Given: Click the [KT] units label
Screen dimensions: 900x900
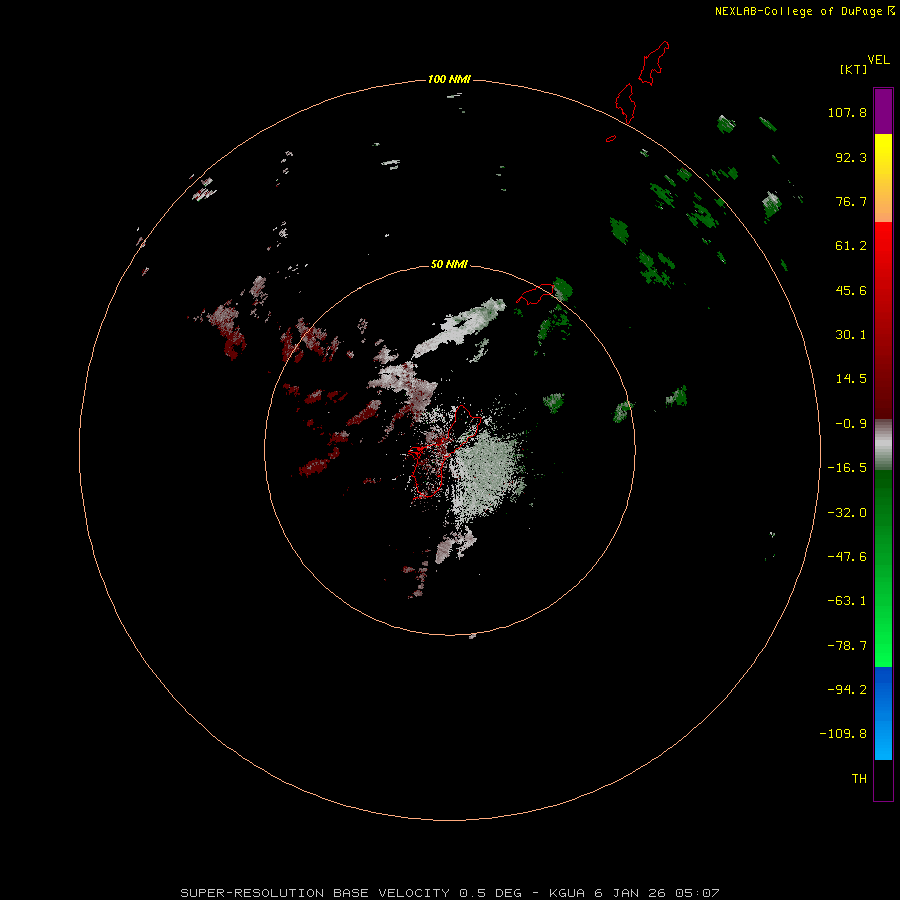Looking at the screenshot, I should [853, 69].
